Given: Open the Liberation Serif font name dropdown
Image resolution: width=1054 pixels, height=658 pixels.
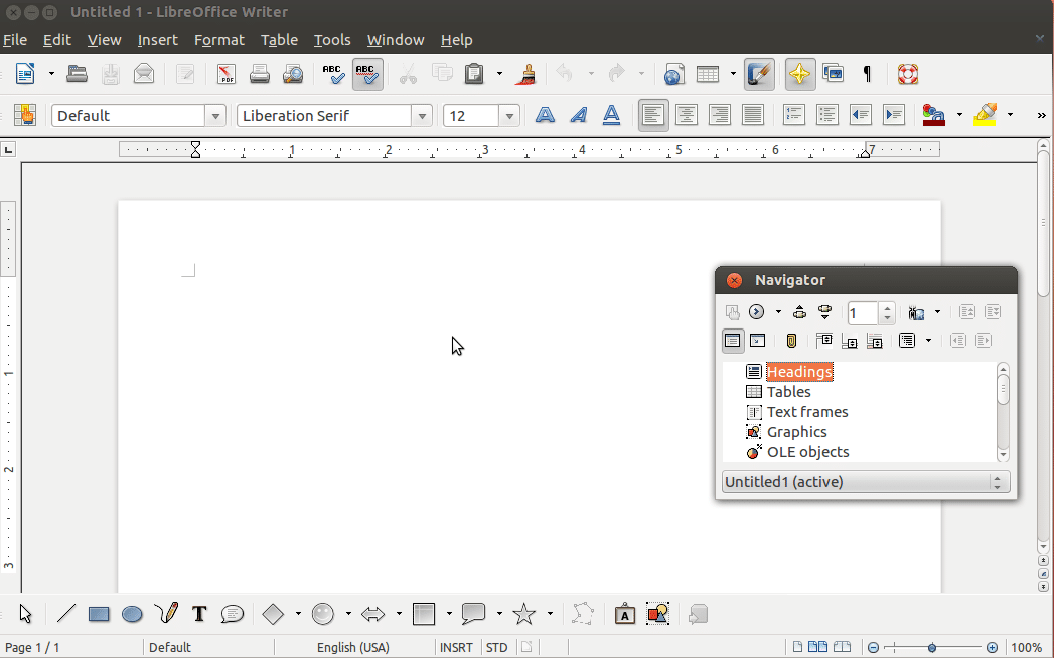Looking at the screenshot, I should [422, 116].
